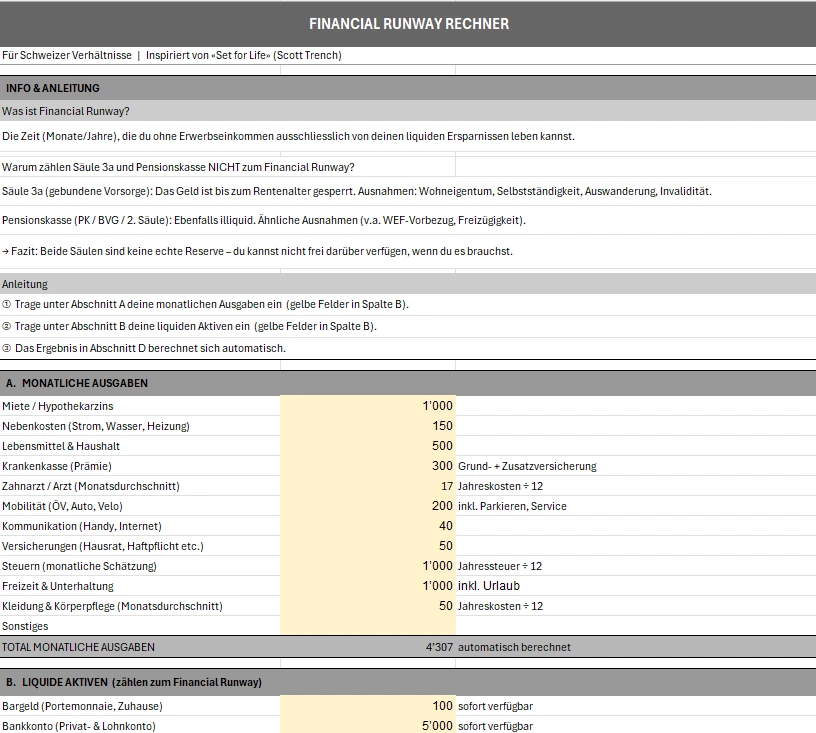Select the 'INFO & ANLEITUNG' section header

click(408, 88)
